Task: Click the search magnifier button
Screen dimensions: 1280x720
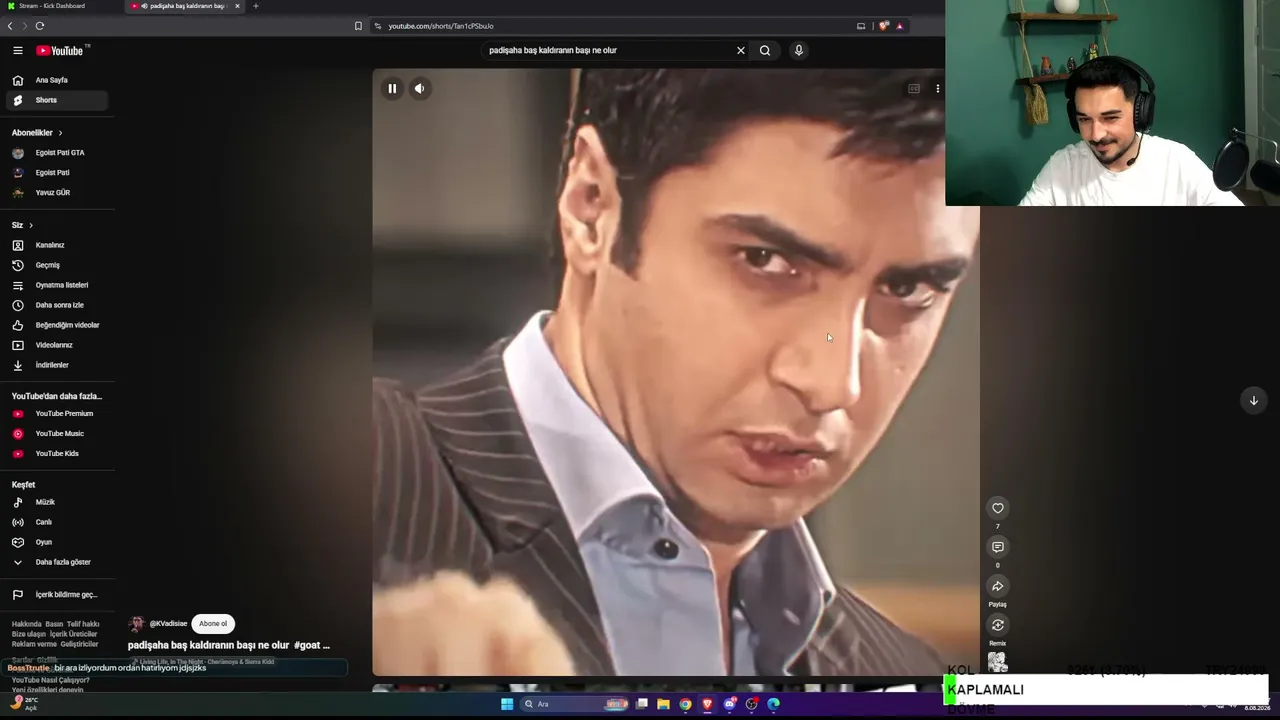Action: point(765,50)
